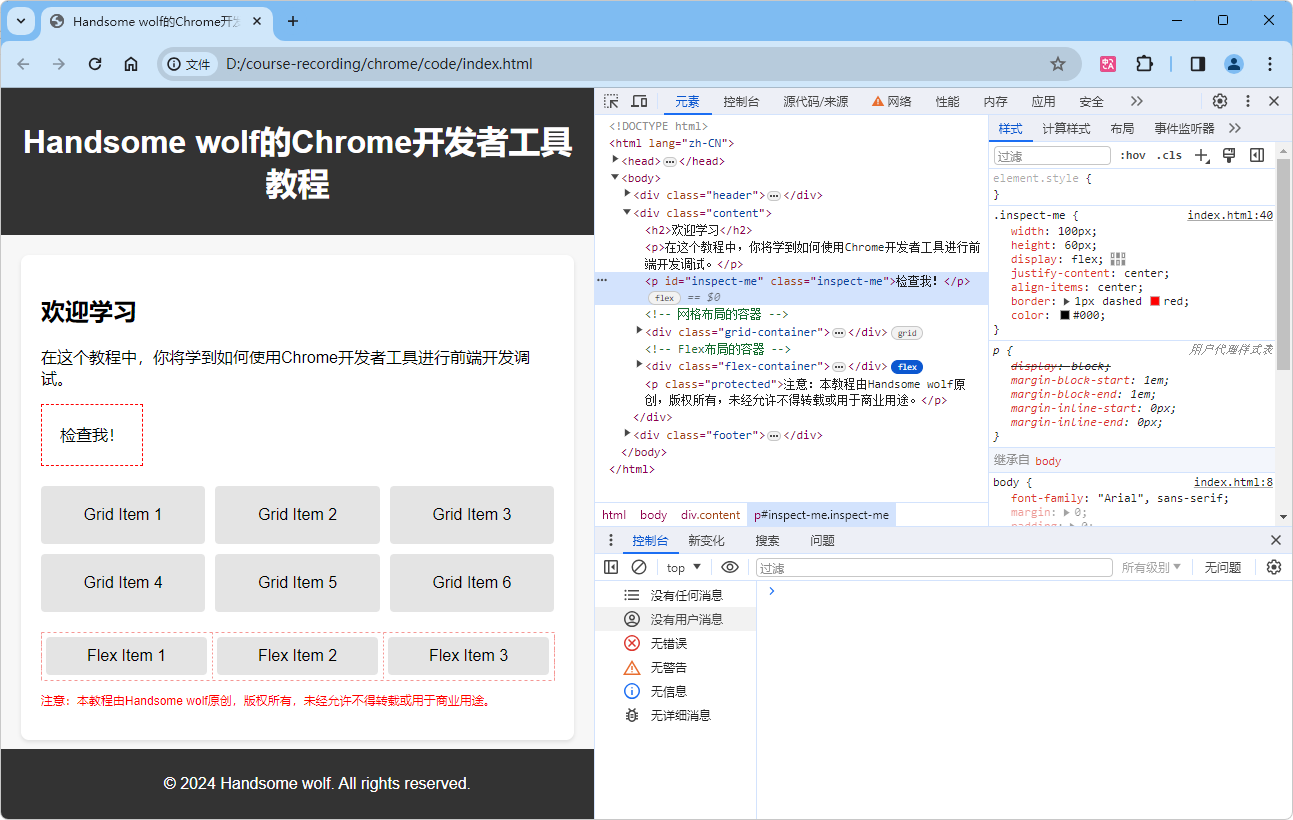Open the tab search dropdown arrow
Screen dimensions: 1293x820
click(20, 21)
